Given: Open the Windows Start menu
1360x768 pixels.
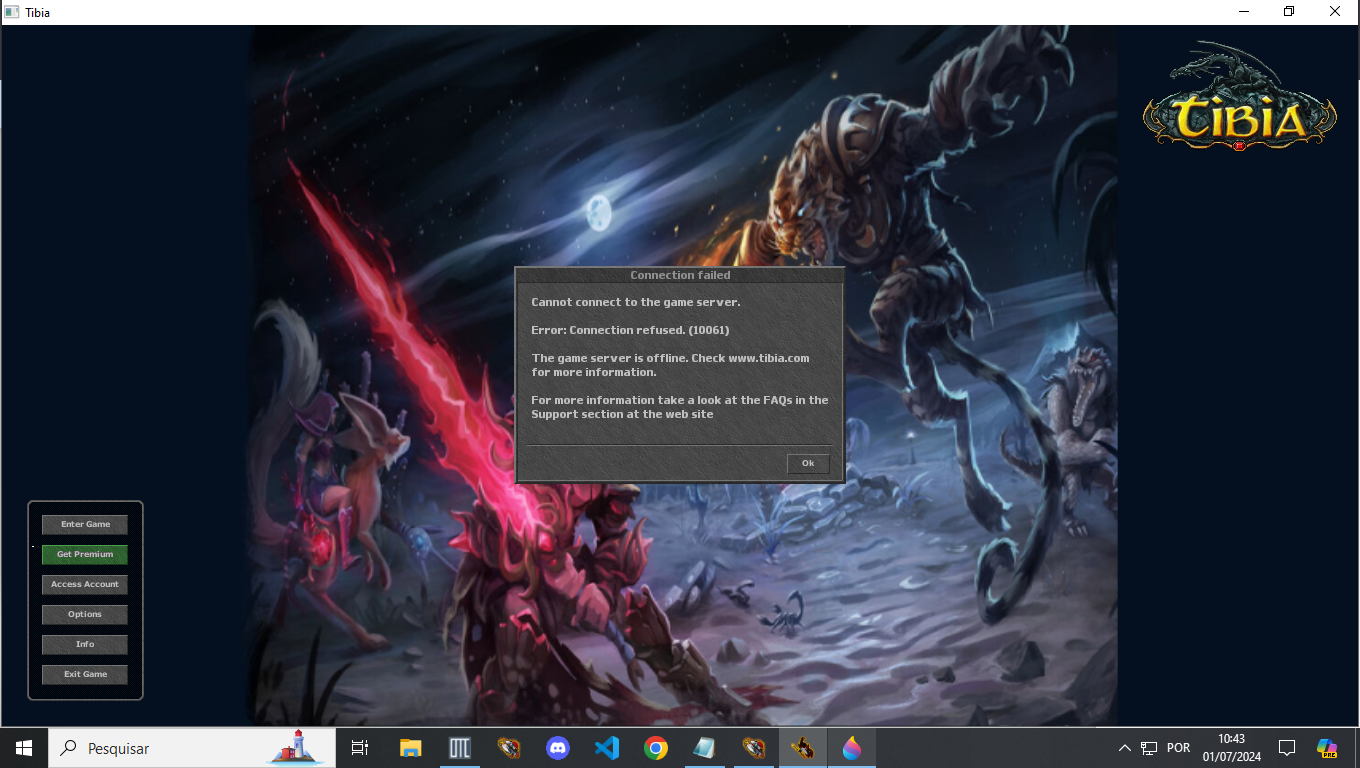Looking at the screenshot, I should click(24, 748).
